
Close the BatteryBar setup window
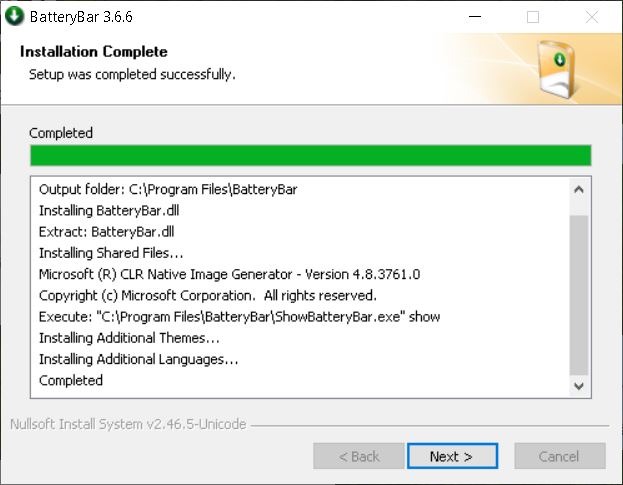coord(592,16)
